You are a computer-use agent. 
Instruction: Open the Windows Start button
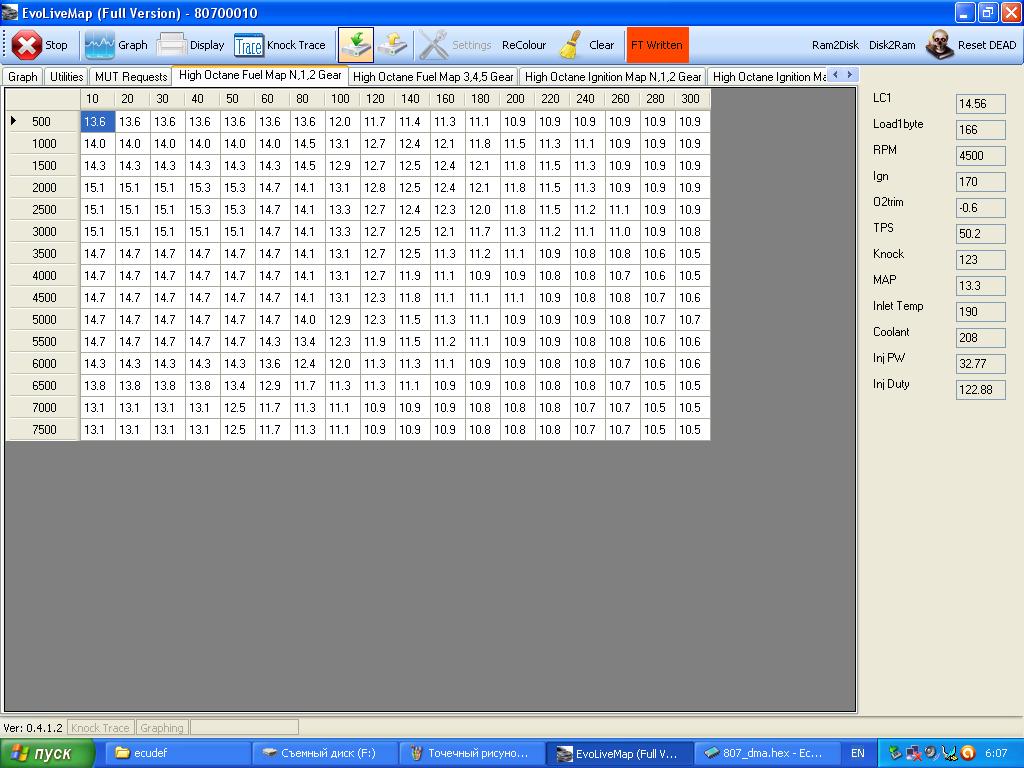tap(48, 753)
